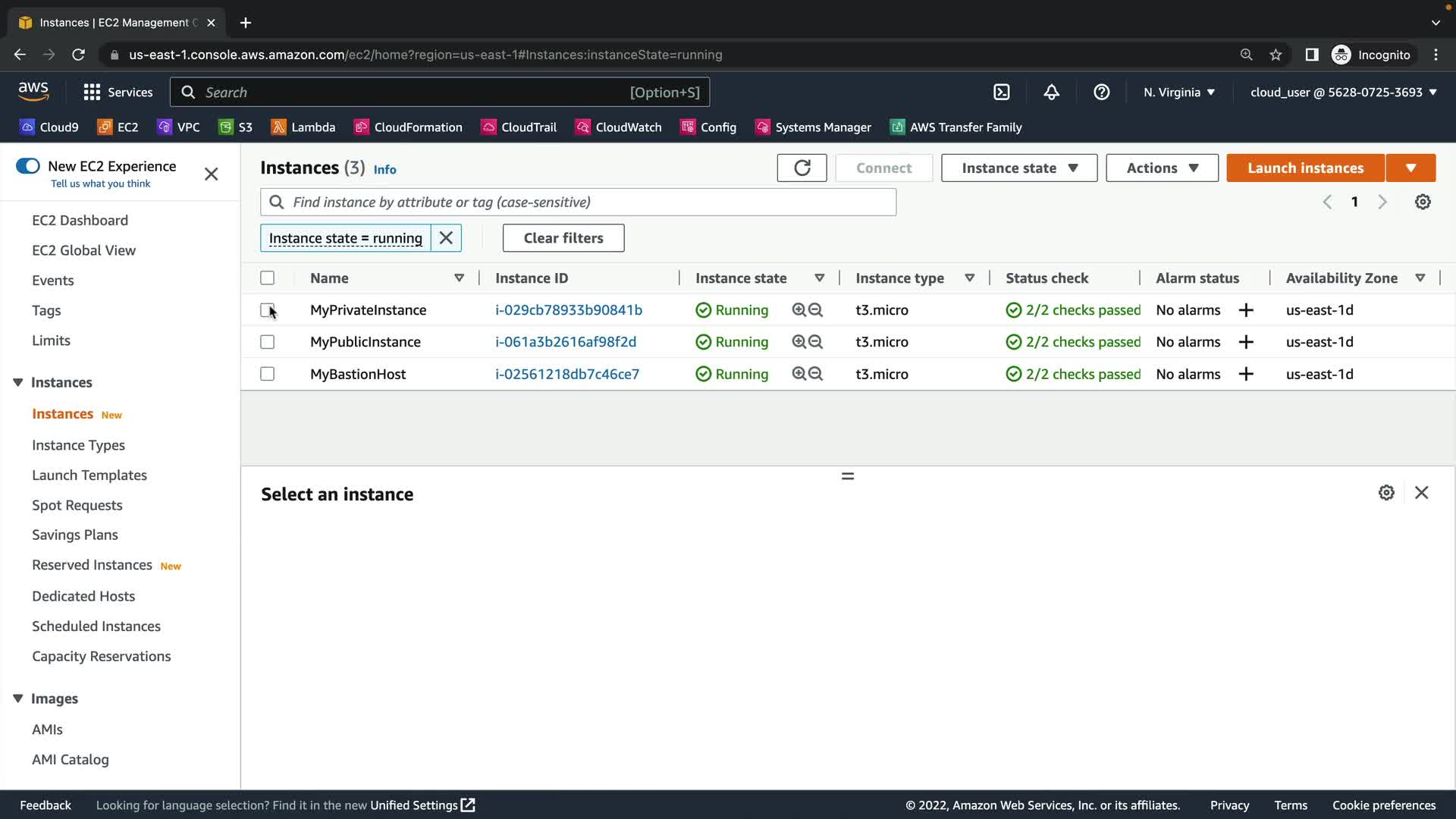The width and height of the screenshot is (1456, 819).
Task: Toggle the New EC2 Experience switch
Action: (28, 166)
